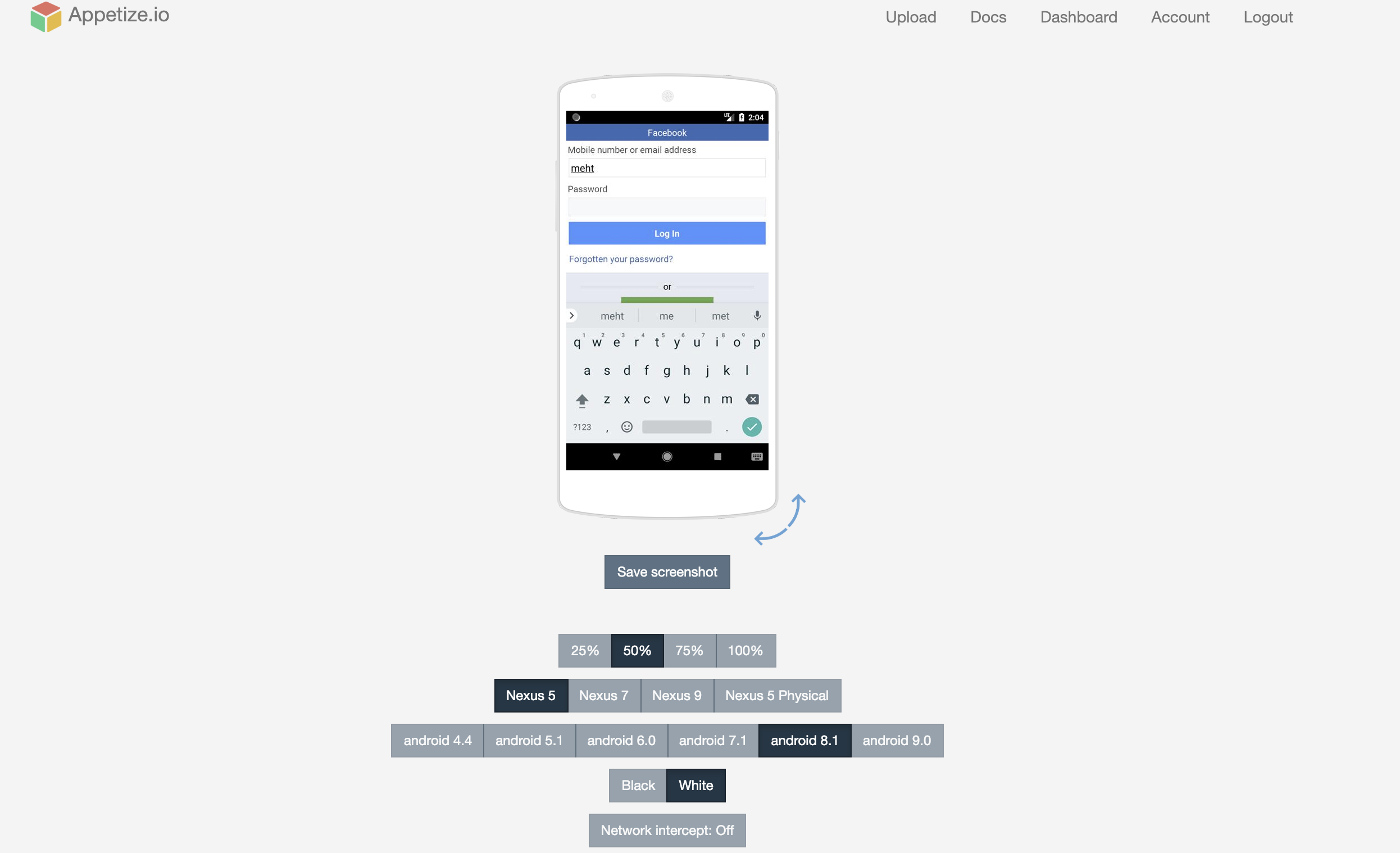Click the home button icon in navigation bar
Screen dimensions: 1400x853
click(667, 457)
